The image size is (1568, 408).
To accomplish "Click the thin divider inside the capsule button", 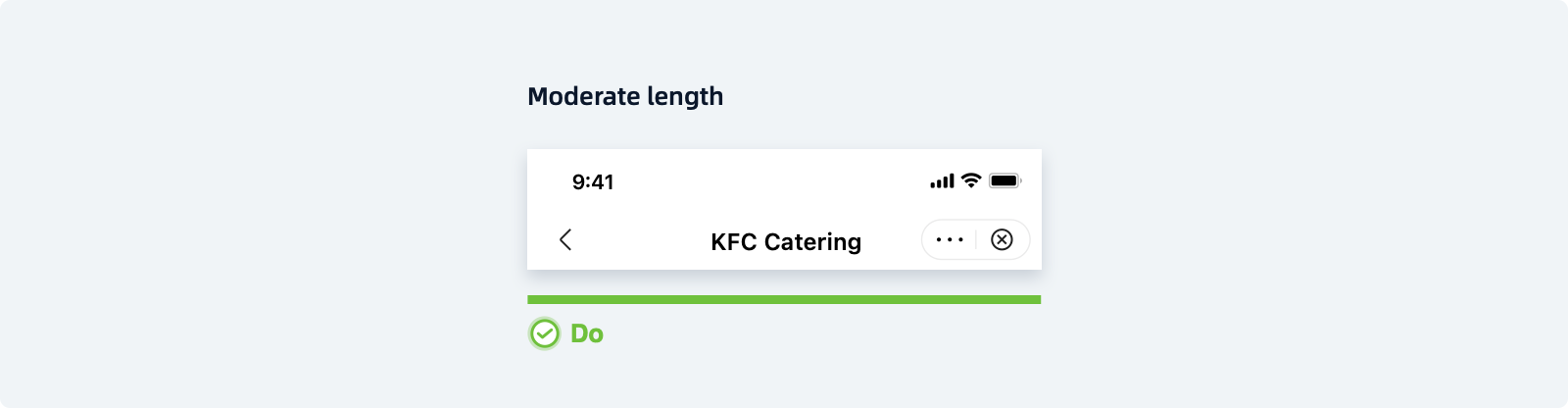I will (976, 240).
